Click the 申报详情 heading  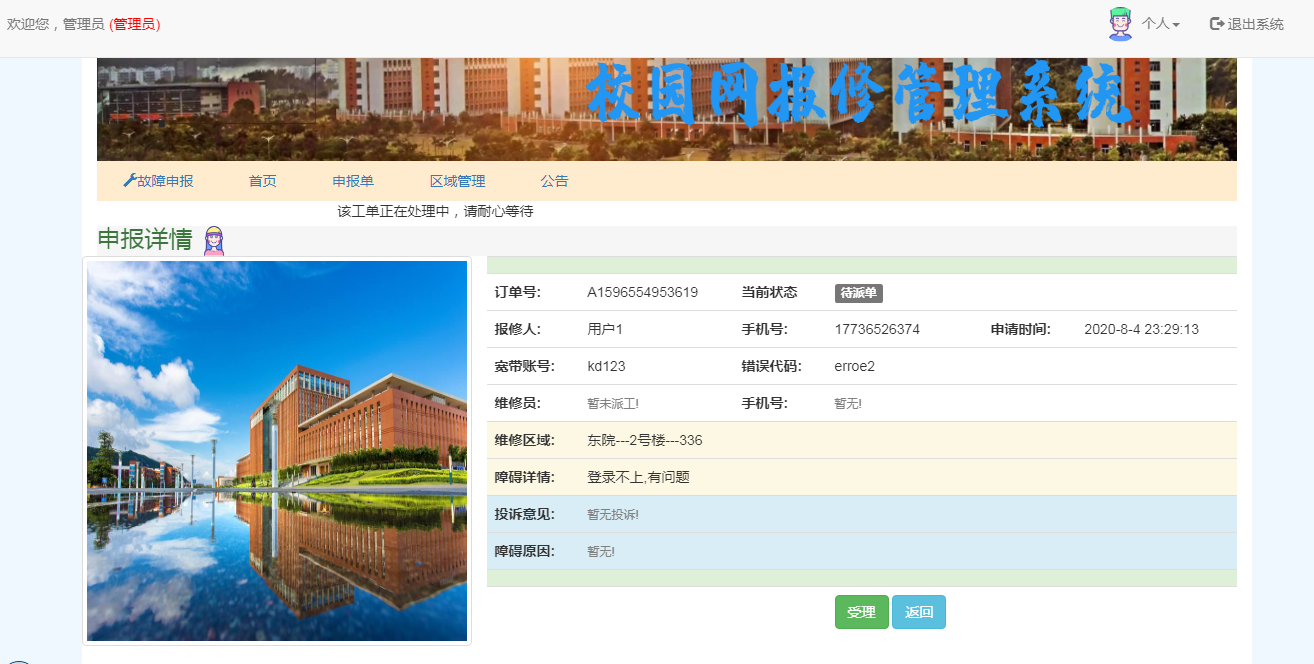pos(145,239)
